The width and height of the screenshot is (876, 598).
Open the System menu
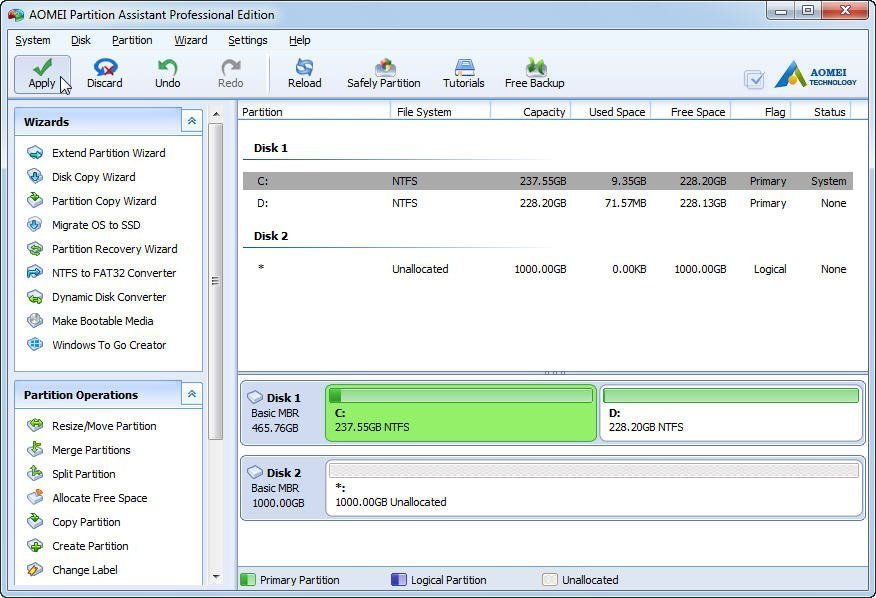pyautogui.click(x=33, y=40)
